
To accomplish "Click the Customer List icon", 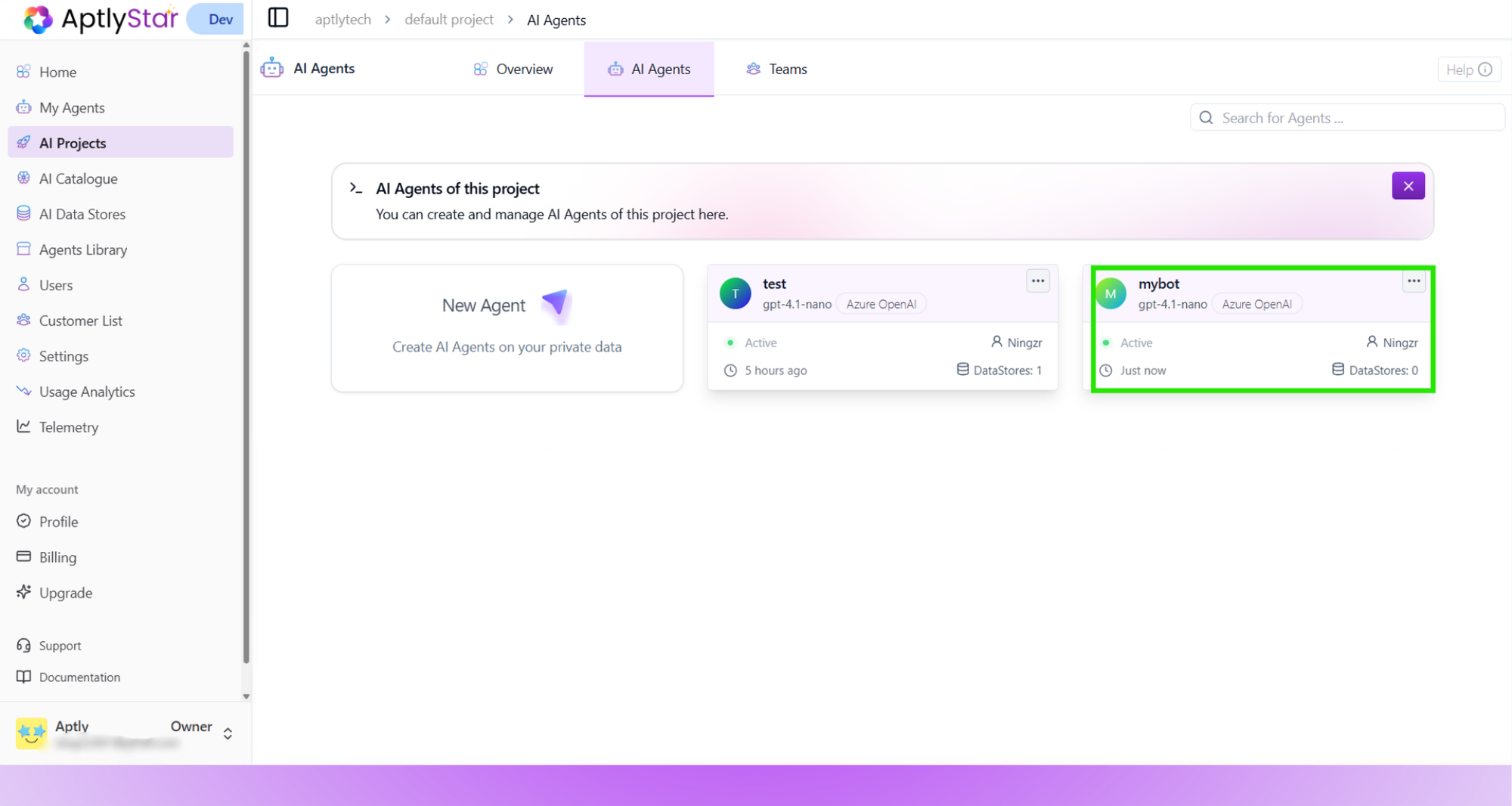I will (23, 320).
